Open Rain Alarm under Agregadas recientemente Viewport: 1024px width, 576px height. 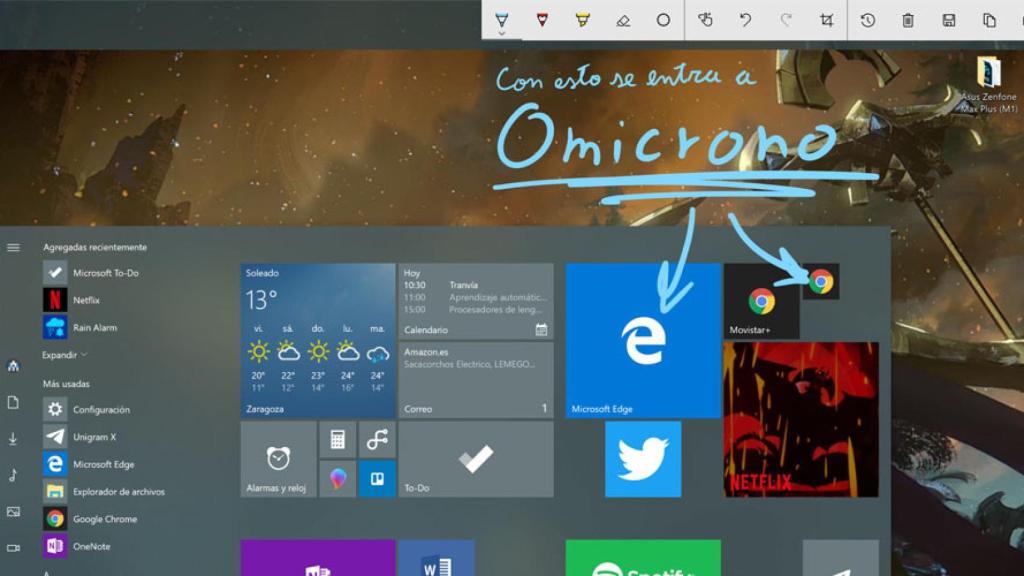point(96,327)
